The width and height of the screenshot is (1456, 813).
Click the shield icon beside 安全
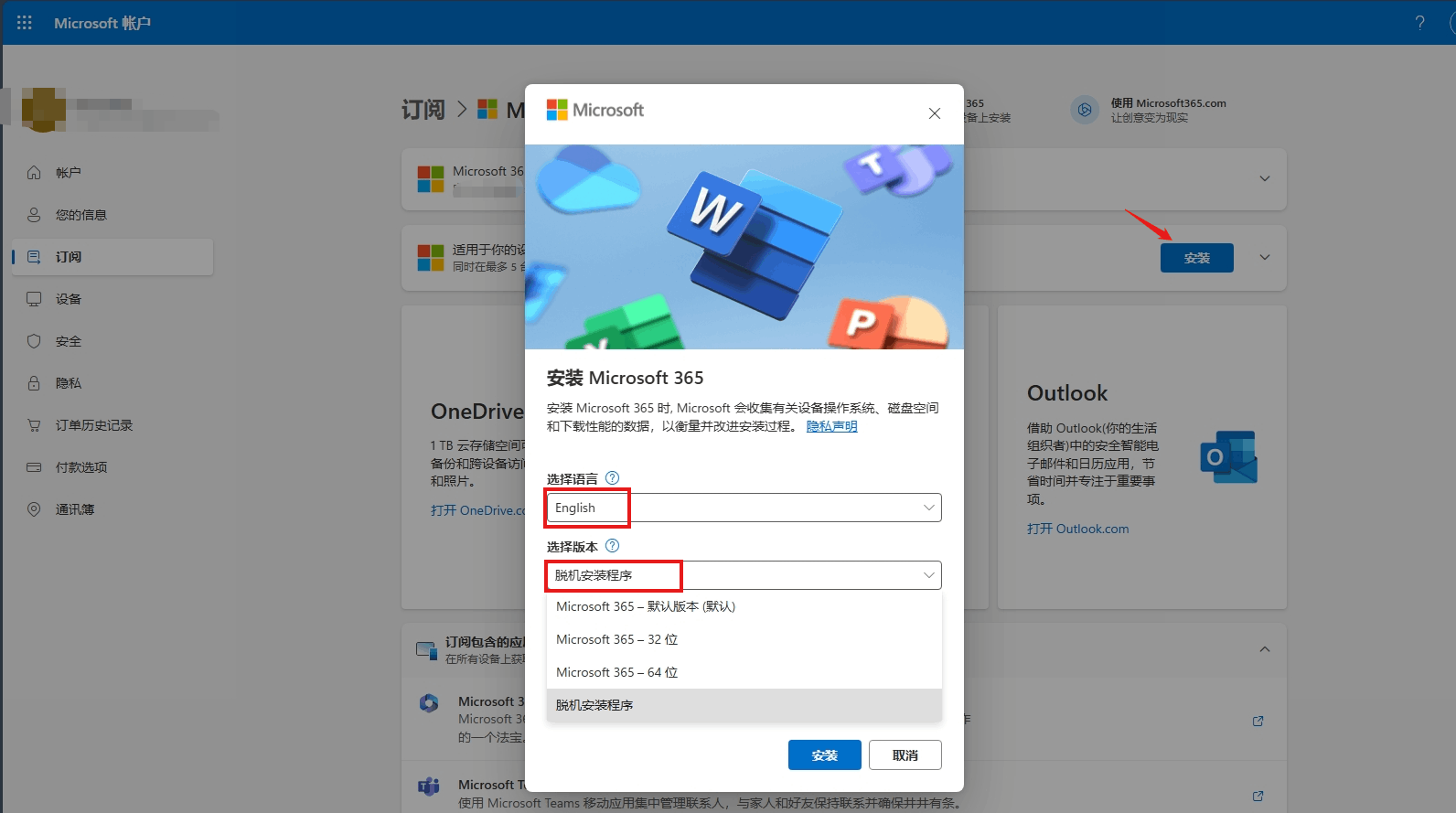point(34,341)
